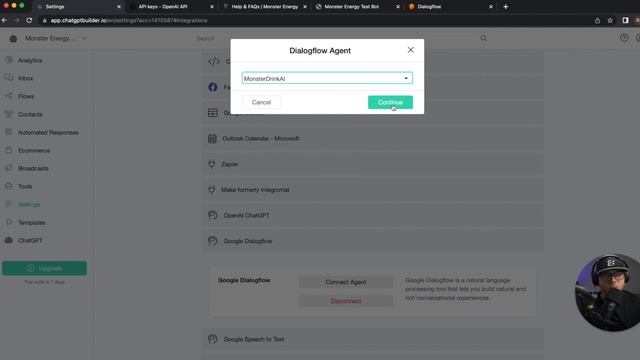
Task: Click the Templates sidebar icon
Action: click(9, 222)
